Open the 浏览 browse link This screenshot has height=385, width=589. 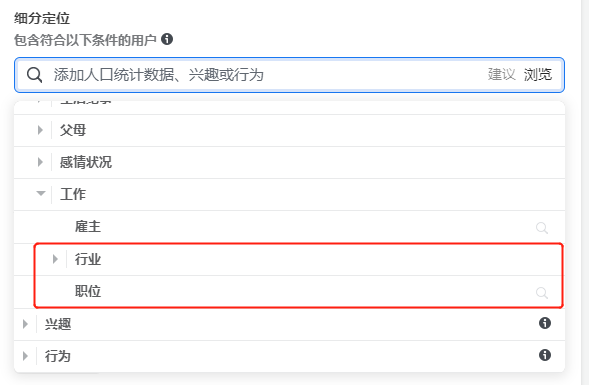pos(538,74)
